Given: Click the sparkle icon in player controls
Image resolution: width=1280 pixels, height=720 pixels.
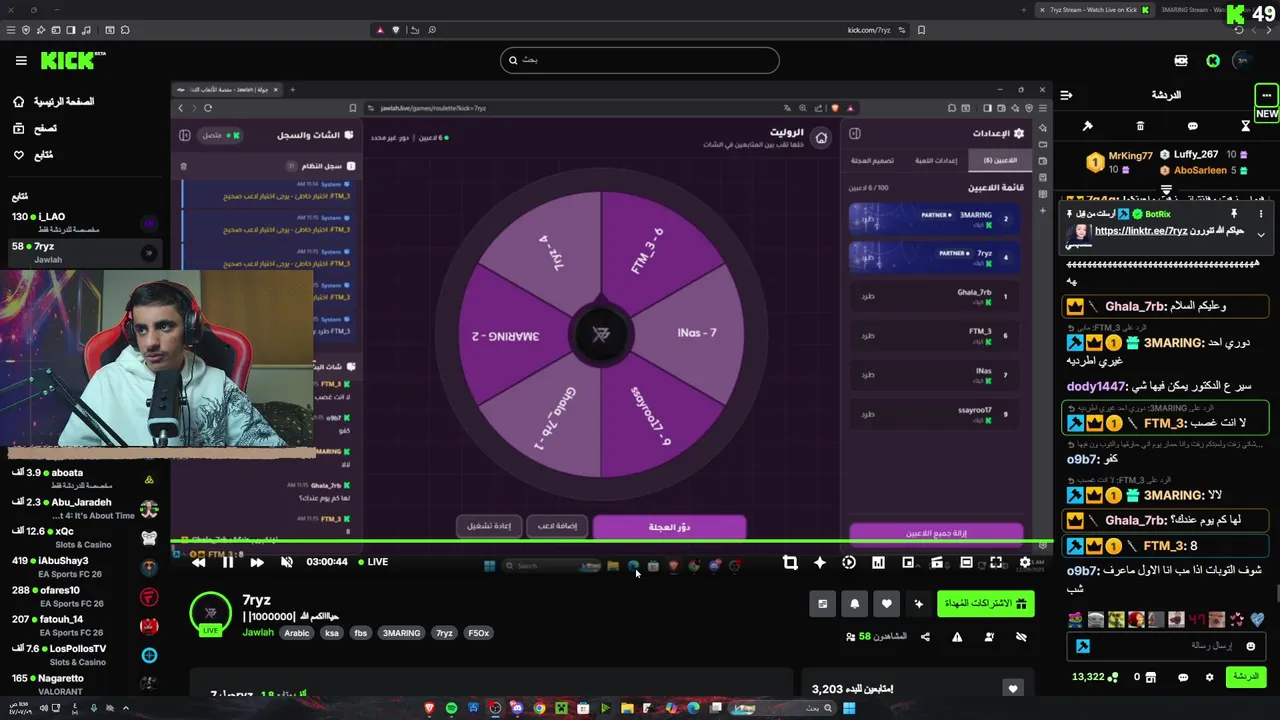Looking at the screenshot, I should click(x=820, y=563).
